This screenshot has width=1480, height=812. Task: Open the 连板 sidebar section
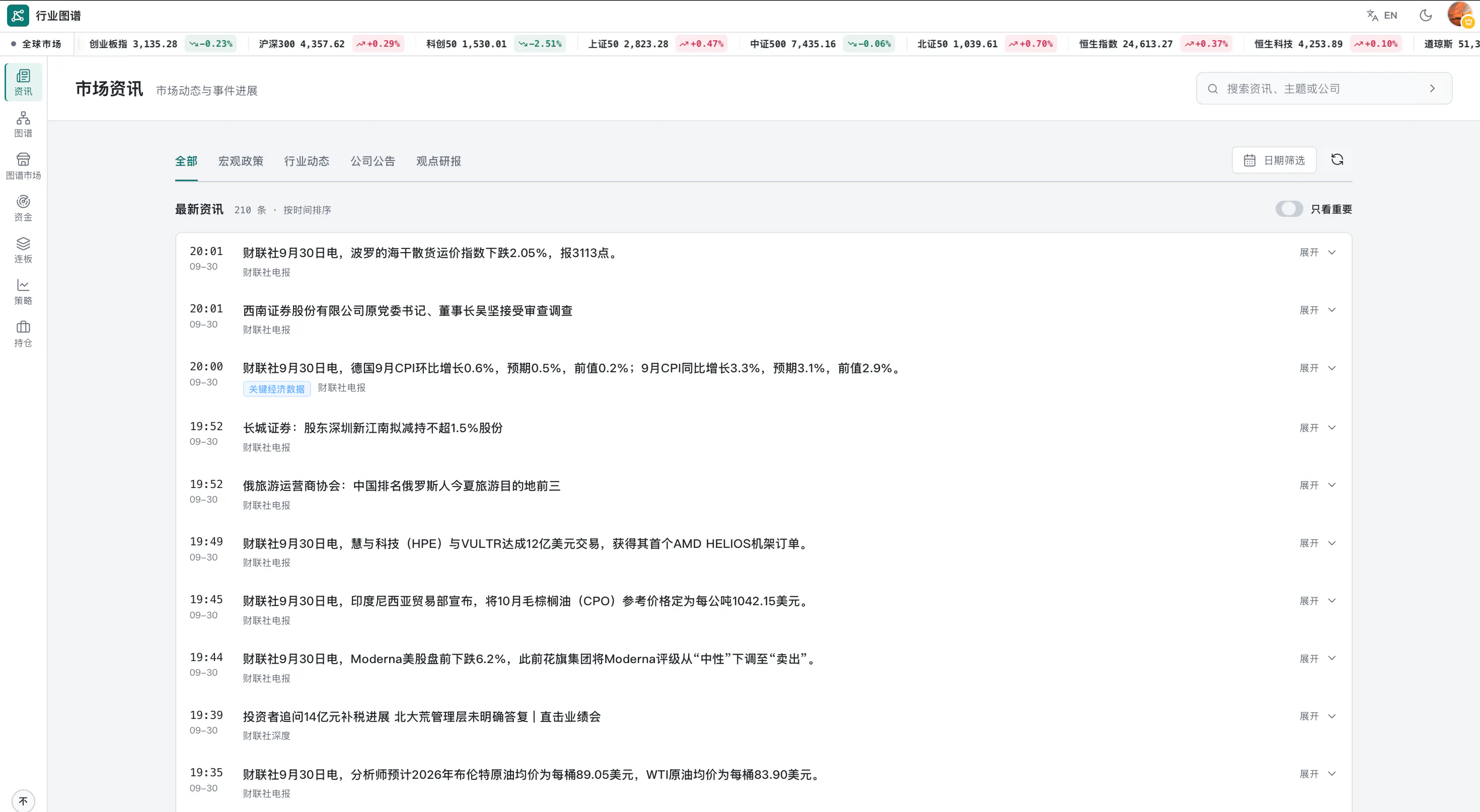[23, 250]
